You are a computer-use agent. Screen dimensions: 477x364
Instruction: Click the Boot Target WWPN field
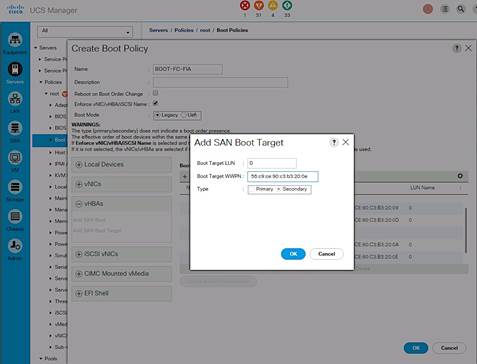(x=283, y=176)
